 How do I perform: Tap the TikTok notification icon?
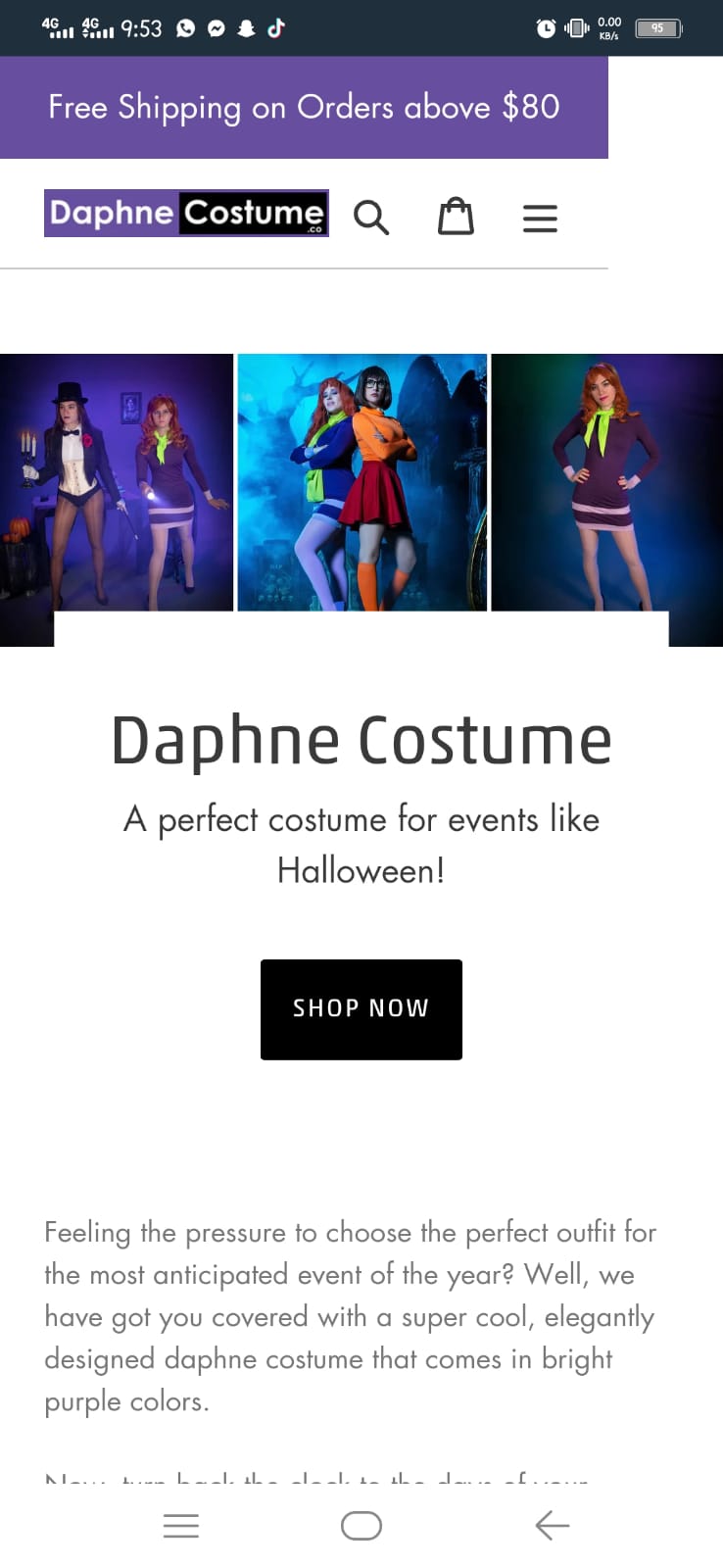point(276,28)
